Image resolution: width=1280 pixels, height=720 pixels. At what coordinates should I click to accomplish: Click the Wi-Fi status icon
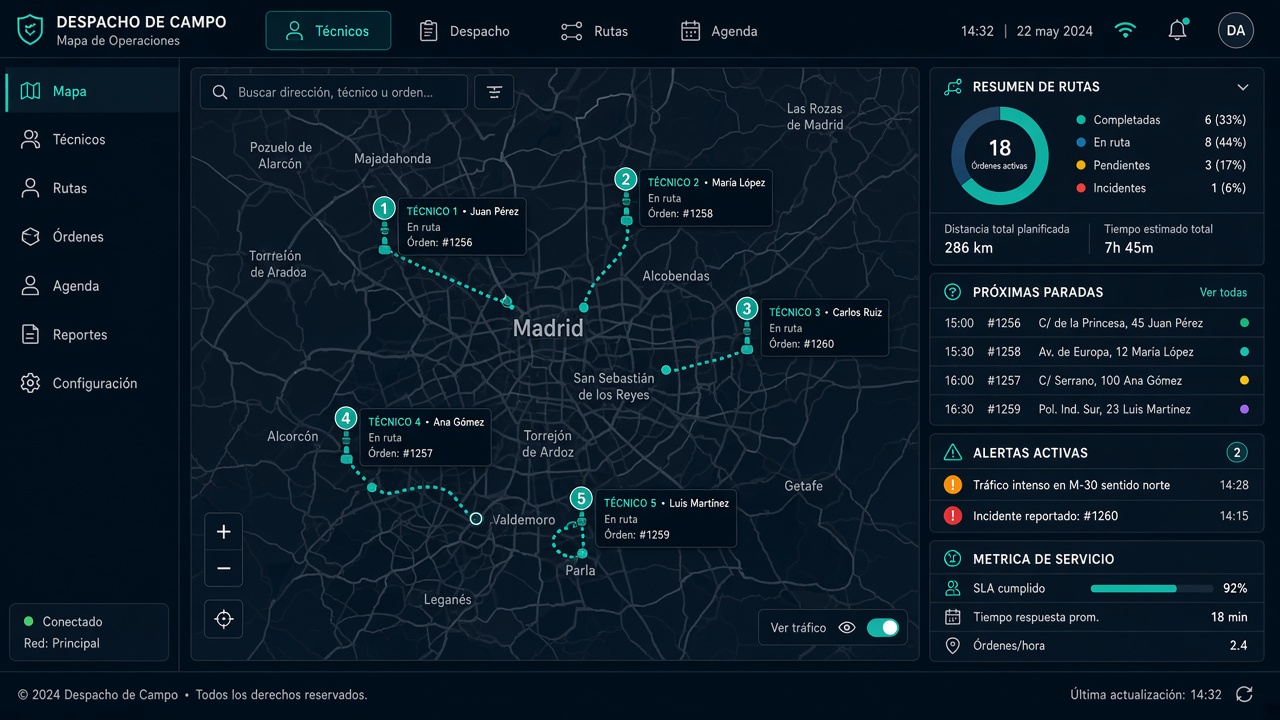(x=1126, y=31)
